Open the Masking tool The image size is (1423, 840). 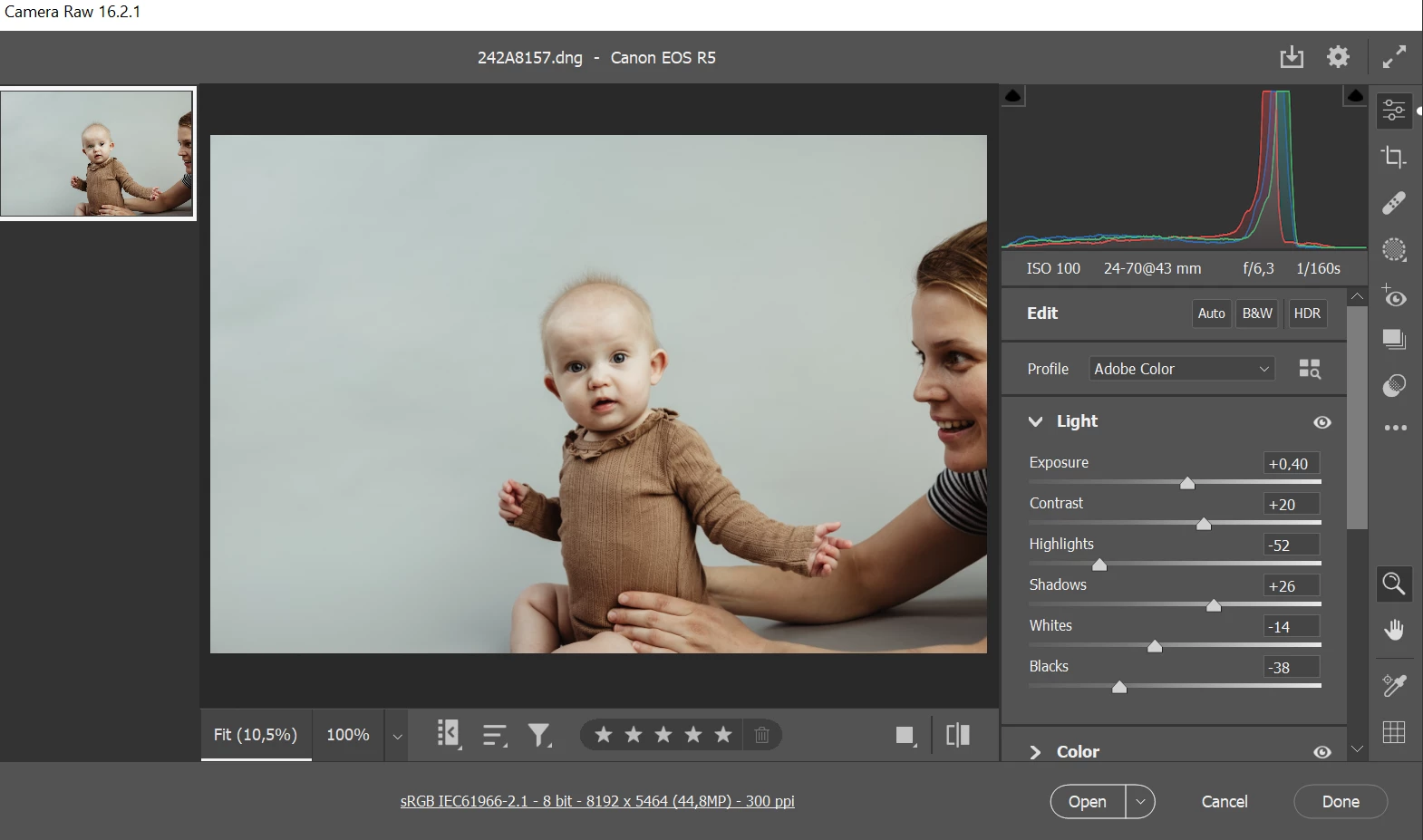pyautogui.click(x=1393, y=250)
